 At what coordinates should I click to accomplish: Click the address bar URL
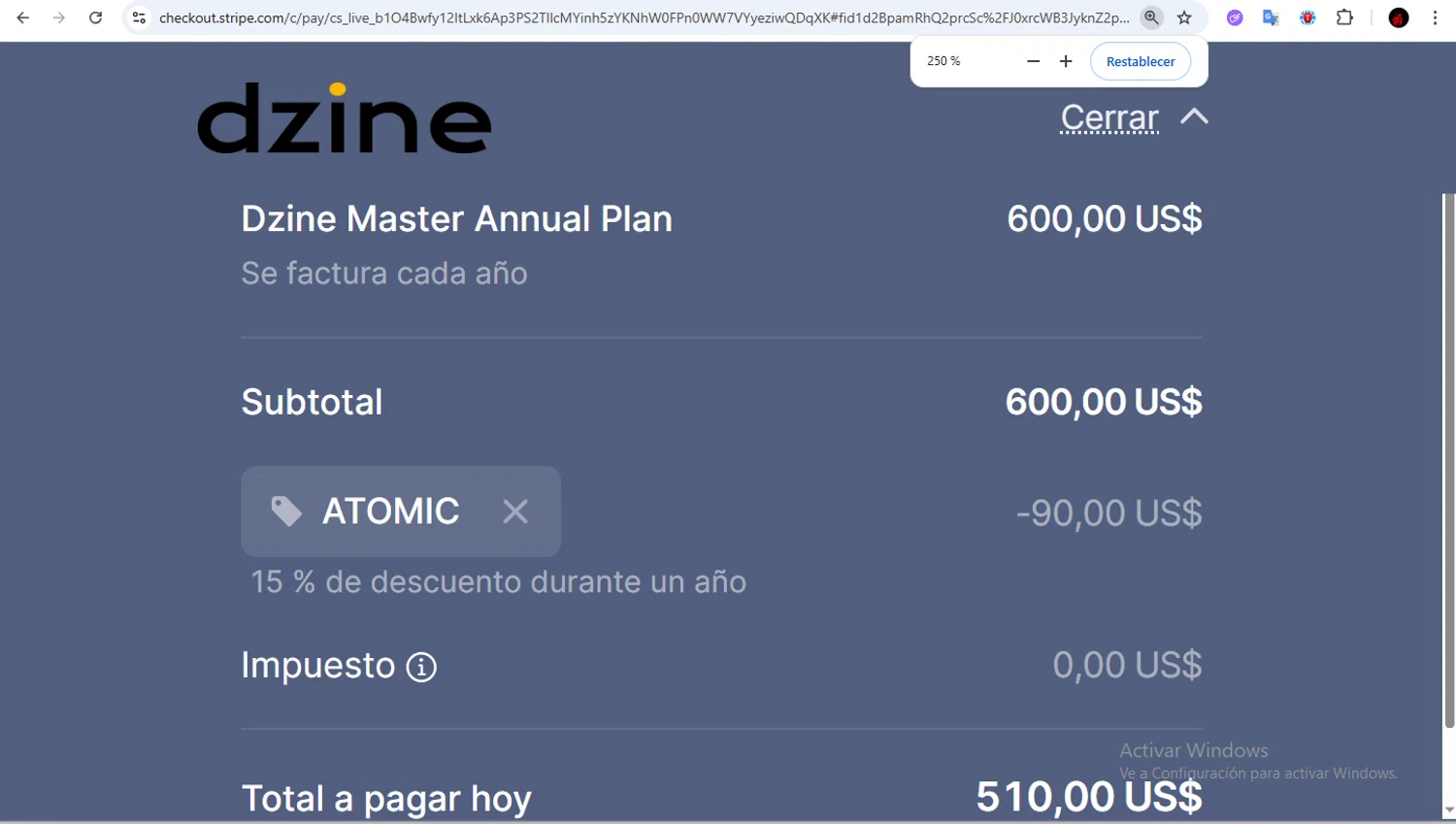[x=645, y=17]
